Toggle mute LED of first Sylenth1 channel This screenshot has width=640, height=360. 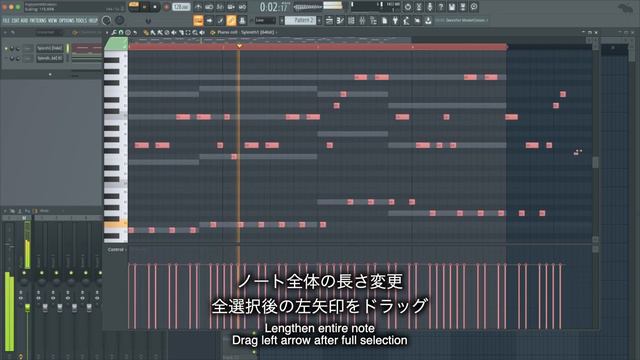(x=6, y=48)
